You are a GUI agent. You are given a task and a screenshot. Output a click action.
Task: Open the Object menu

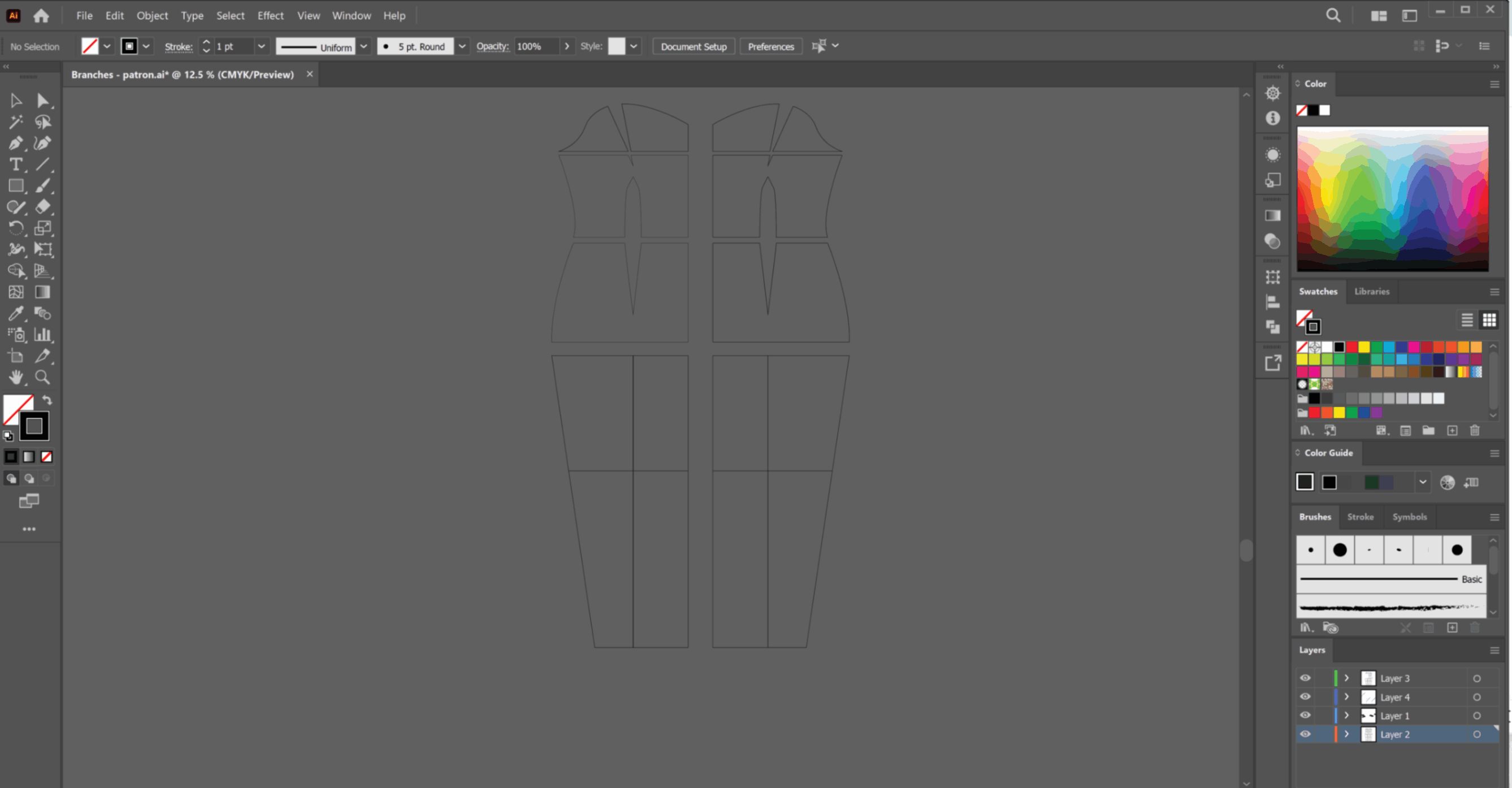(x=152, y=16)
